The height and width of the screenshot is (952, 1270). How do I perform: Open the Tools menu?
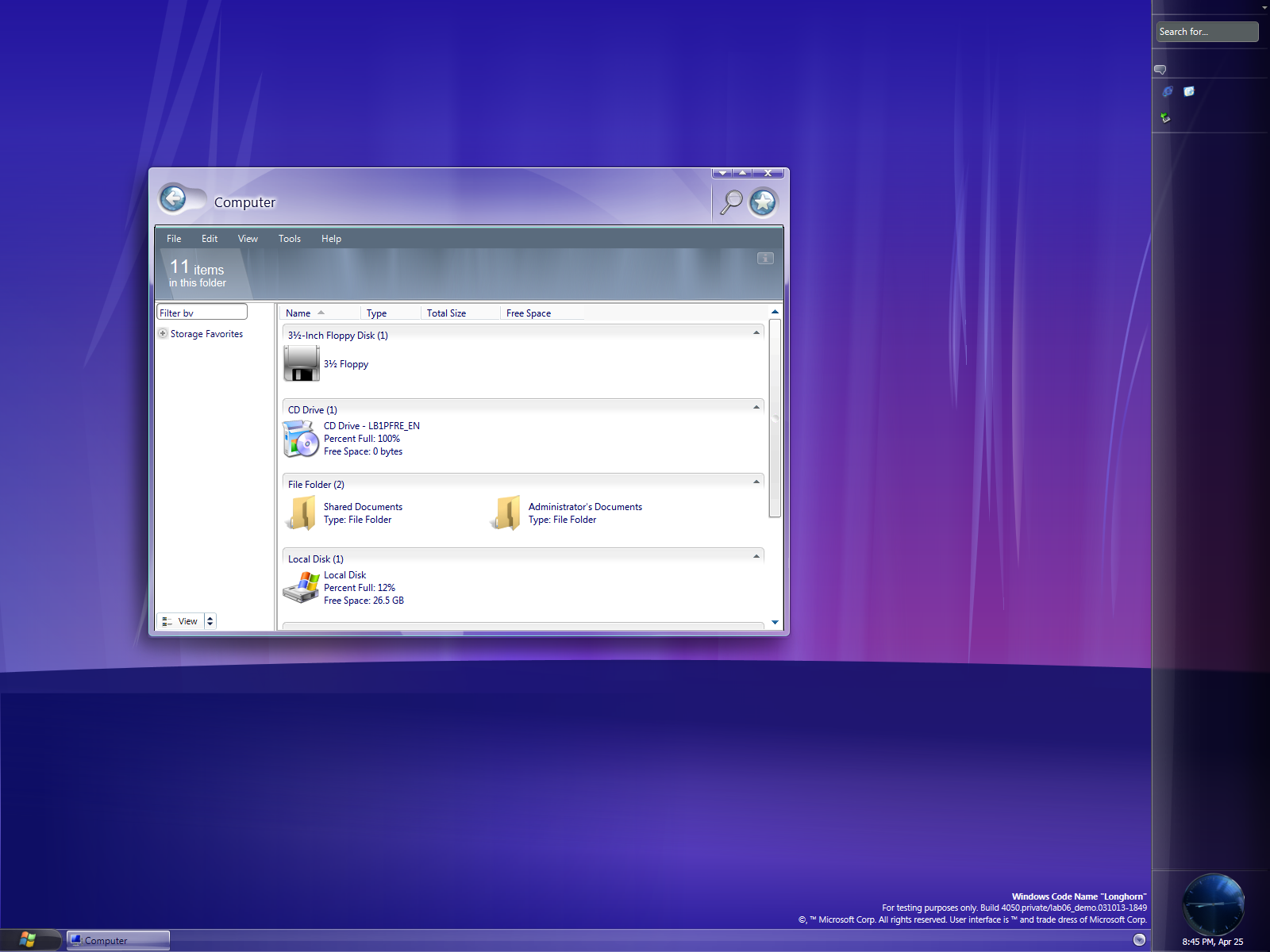(290, 239)
